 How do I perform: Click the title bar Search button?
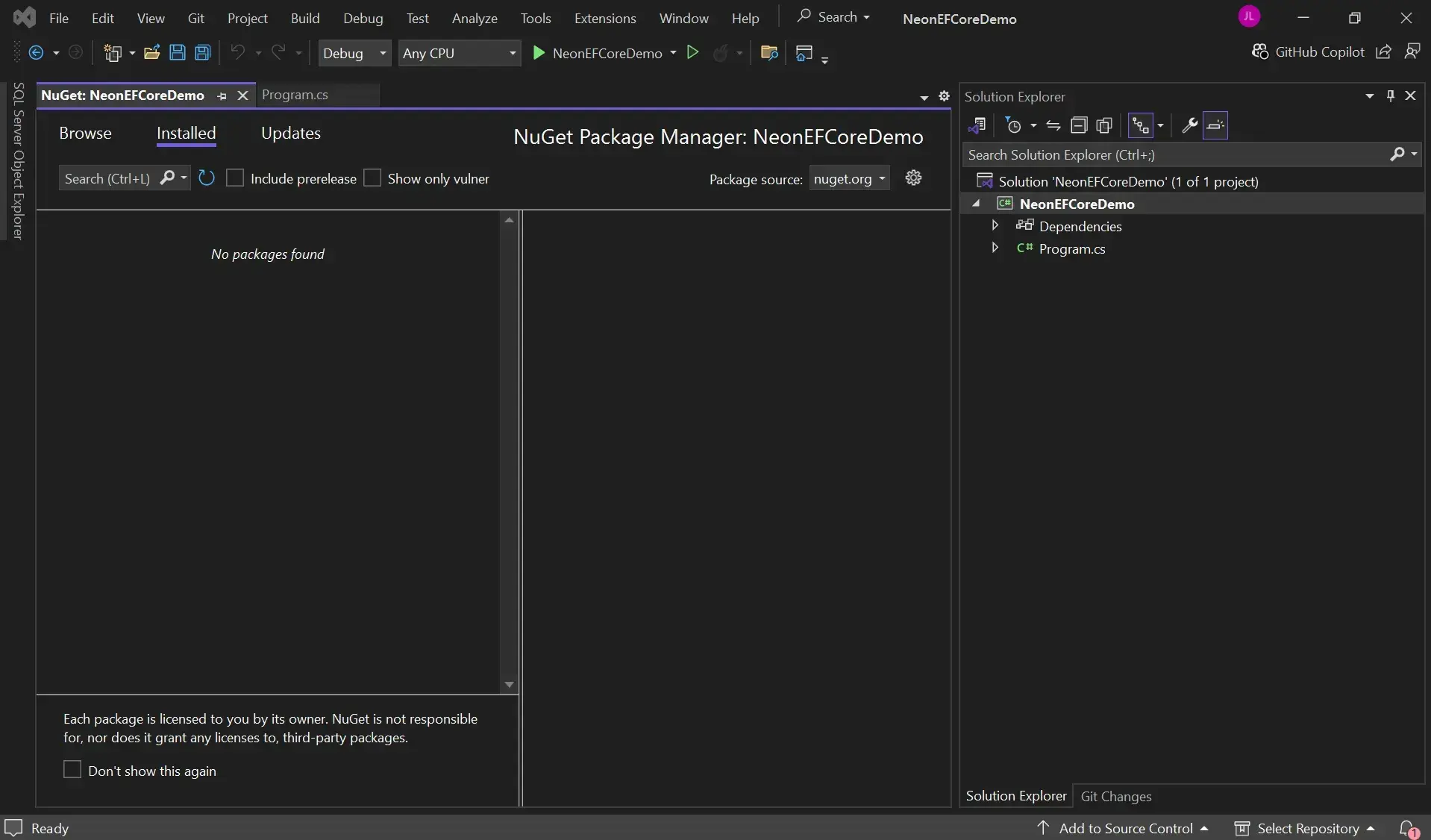click(833, 16)
